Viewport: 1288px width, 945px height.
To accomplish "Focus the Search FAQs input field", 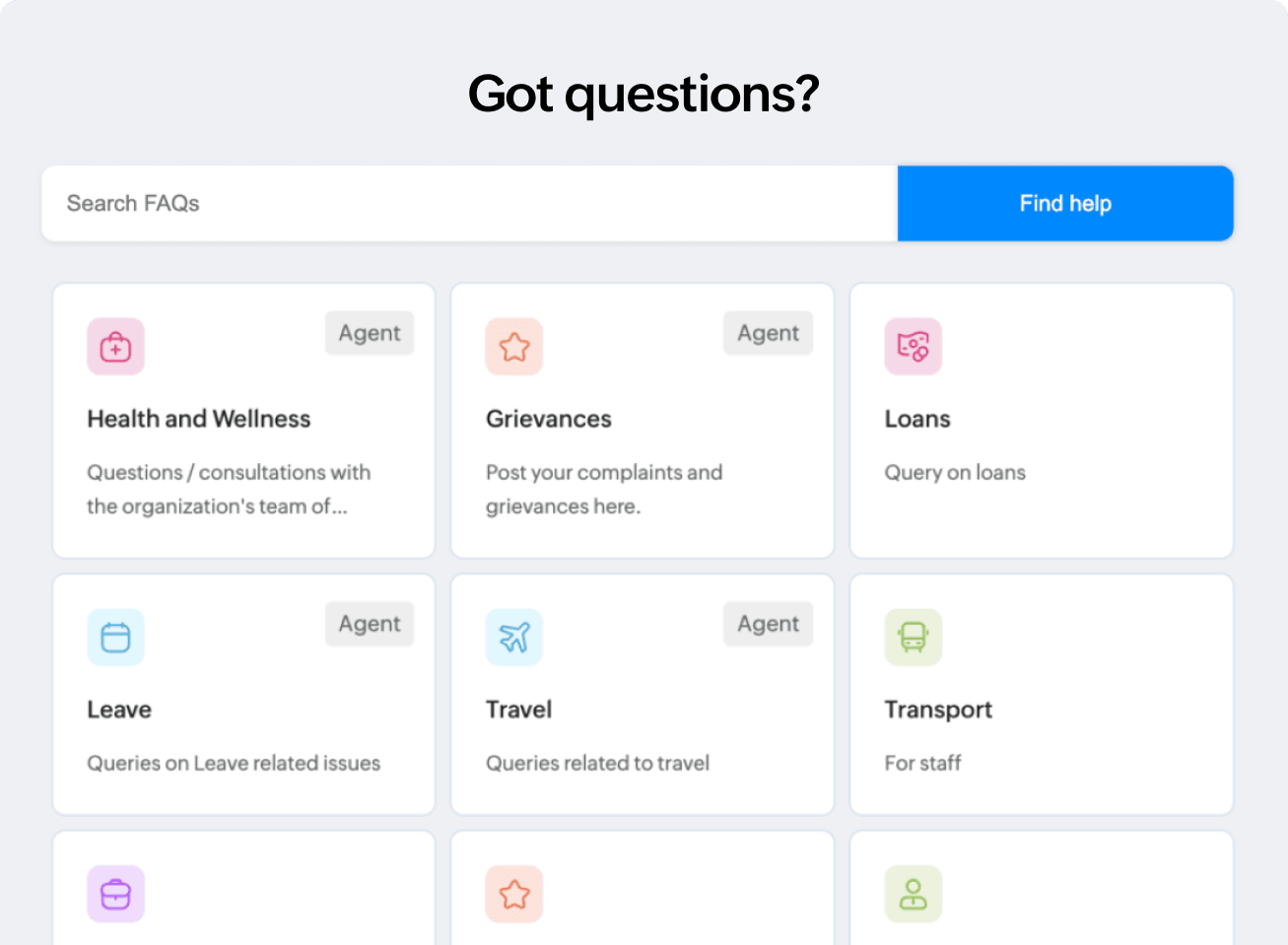I will pyautogui.click(x=469, y=204).
